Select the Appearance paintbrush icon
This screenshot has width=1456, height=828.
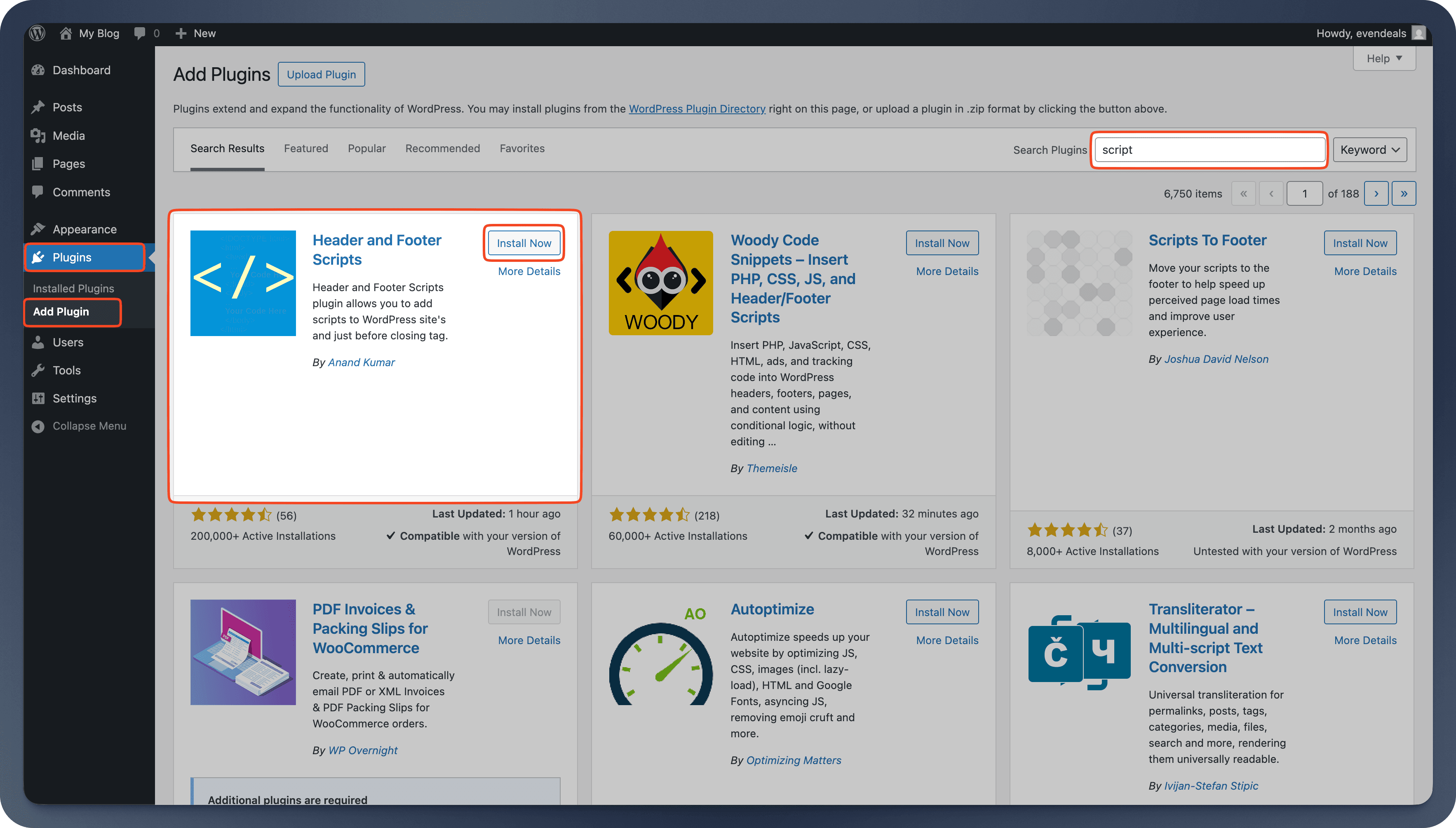coord(38,228)
